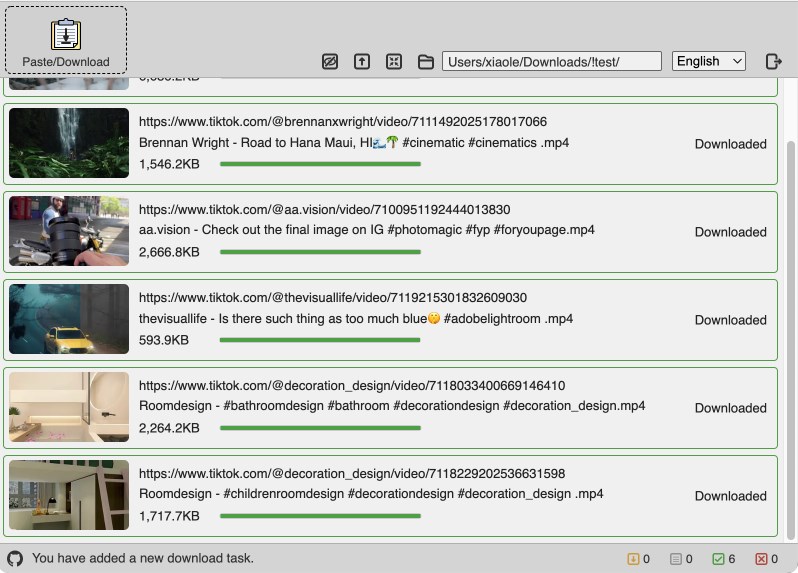Open the waterfall video thumbnail
Image resolution: width=798 pixels, height=573 pixels.
coord(69,142)
